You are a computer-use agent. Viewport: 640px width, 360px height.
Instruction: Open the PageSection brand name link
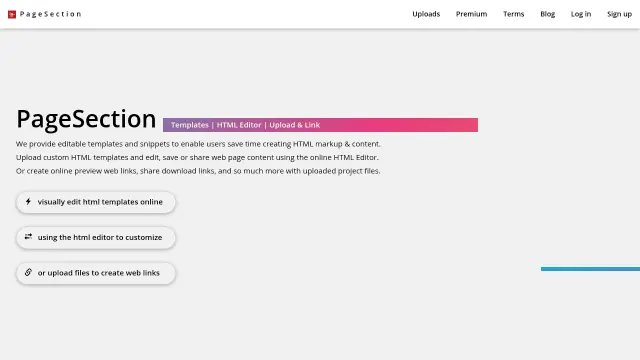51,14
